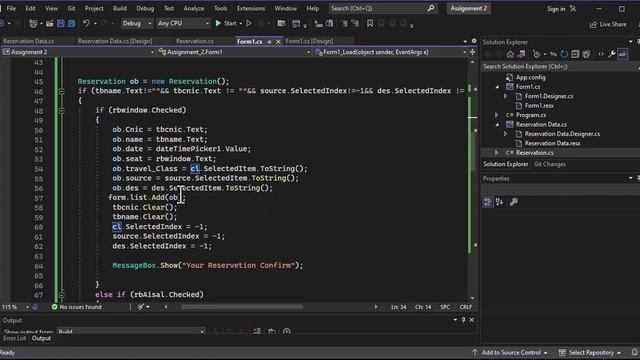
Task: Click Pending Changes Filter clock icon
Action: pyautogui.click(x=536, y=54)
